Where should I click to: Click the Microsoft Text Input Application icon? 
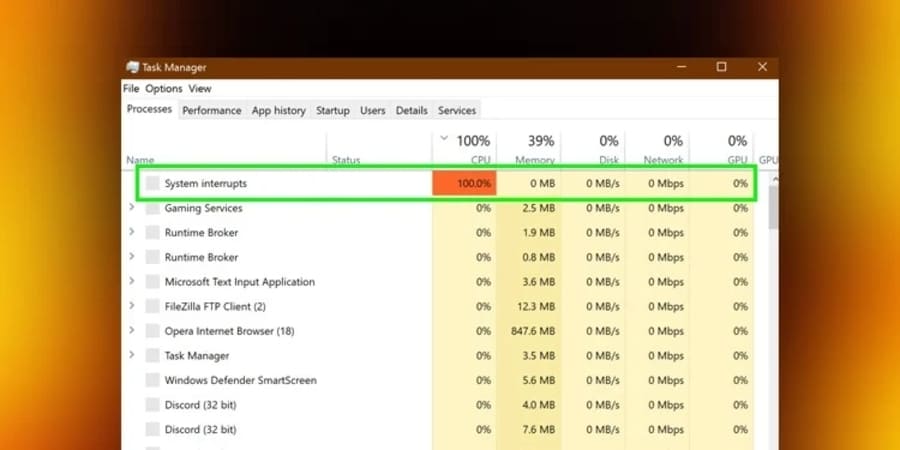(152, 282)
